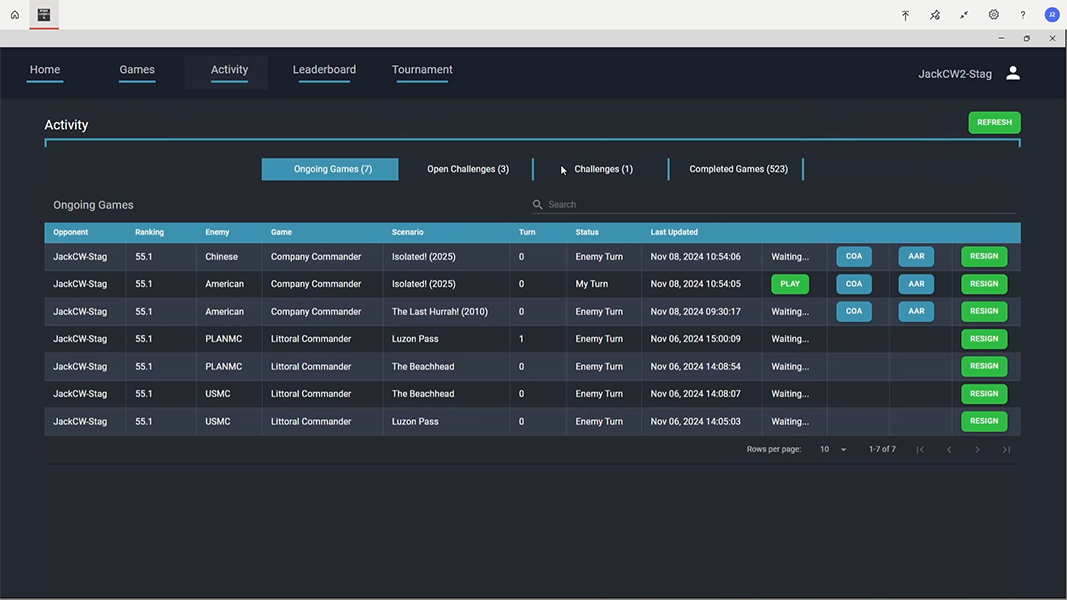
Task: Click the REFRESH button
Action: (x=994, y=121)
